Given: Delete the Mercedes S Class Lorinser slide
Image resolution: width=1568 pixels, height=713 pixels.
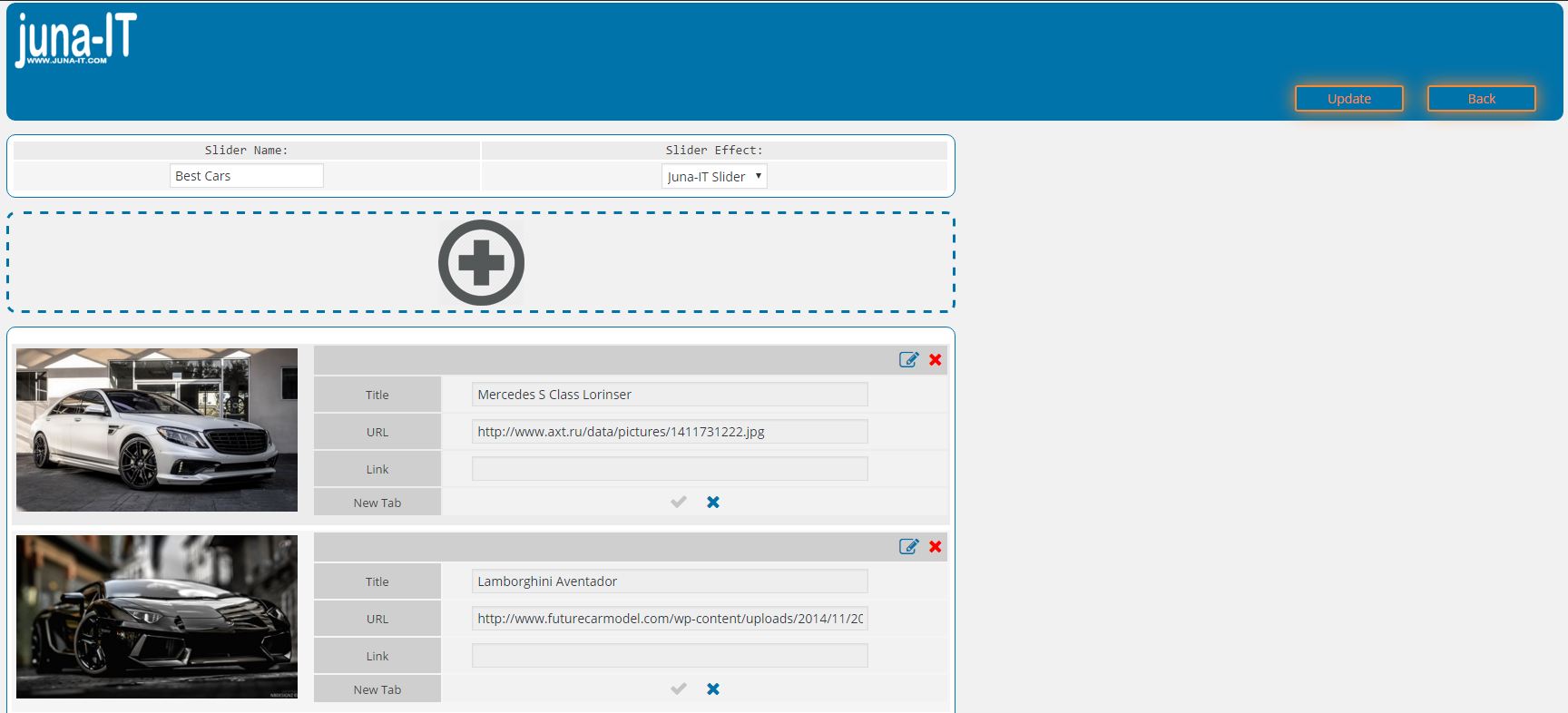Looking at the screenshot, I should pos(936,359).
